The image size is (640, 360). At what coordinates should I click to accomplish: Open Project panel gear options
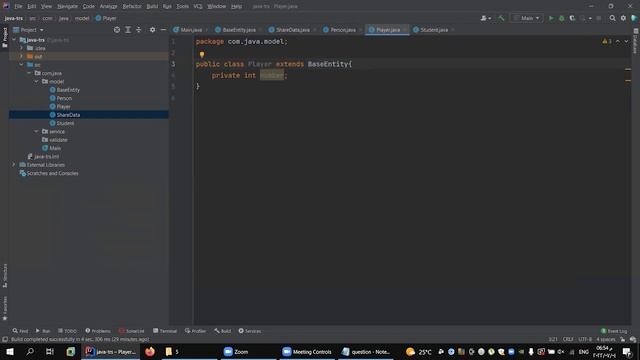click(x=152, y=30)
